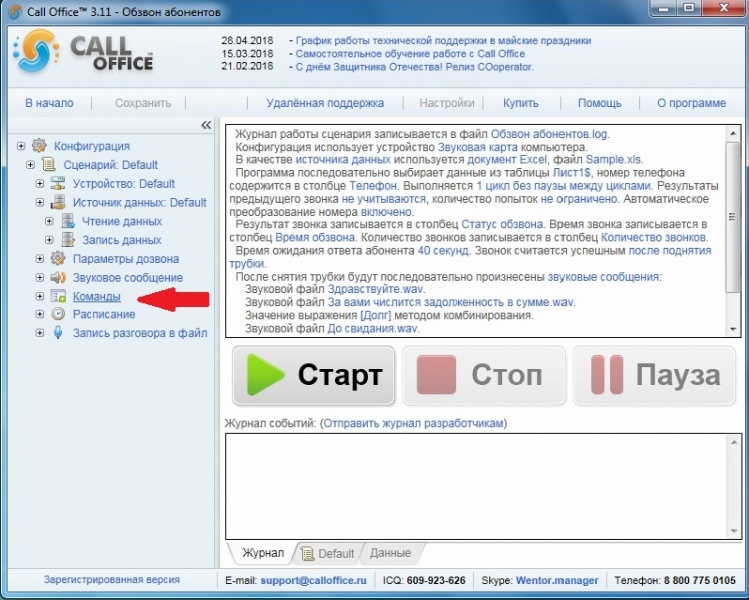Collapse the left panel with double-chevron

pos(206,125)
